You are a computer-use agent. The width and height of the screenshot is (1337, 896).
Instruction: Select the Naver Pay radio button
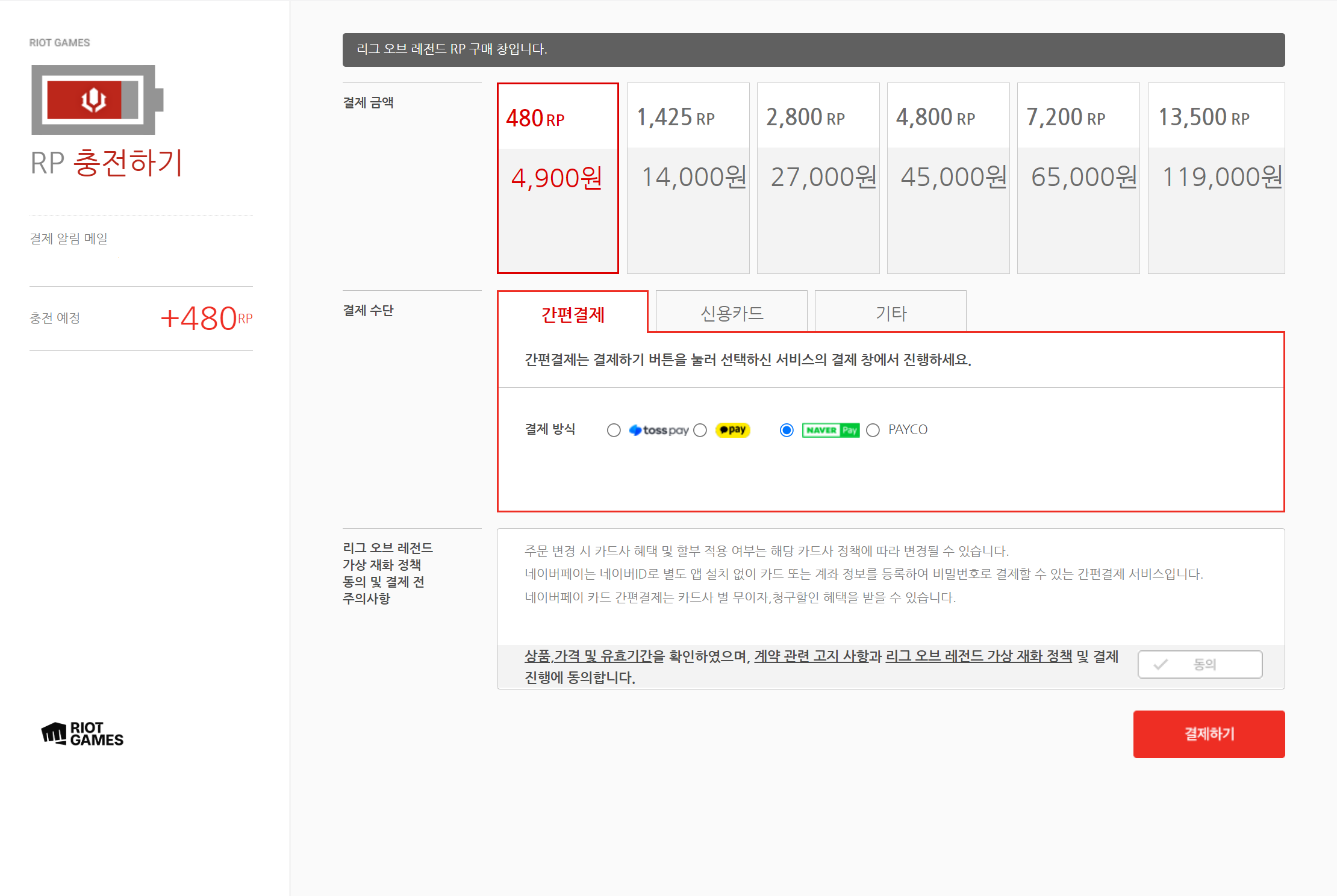tap(787, 430)
